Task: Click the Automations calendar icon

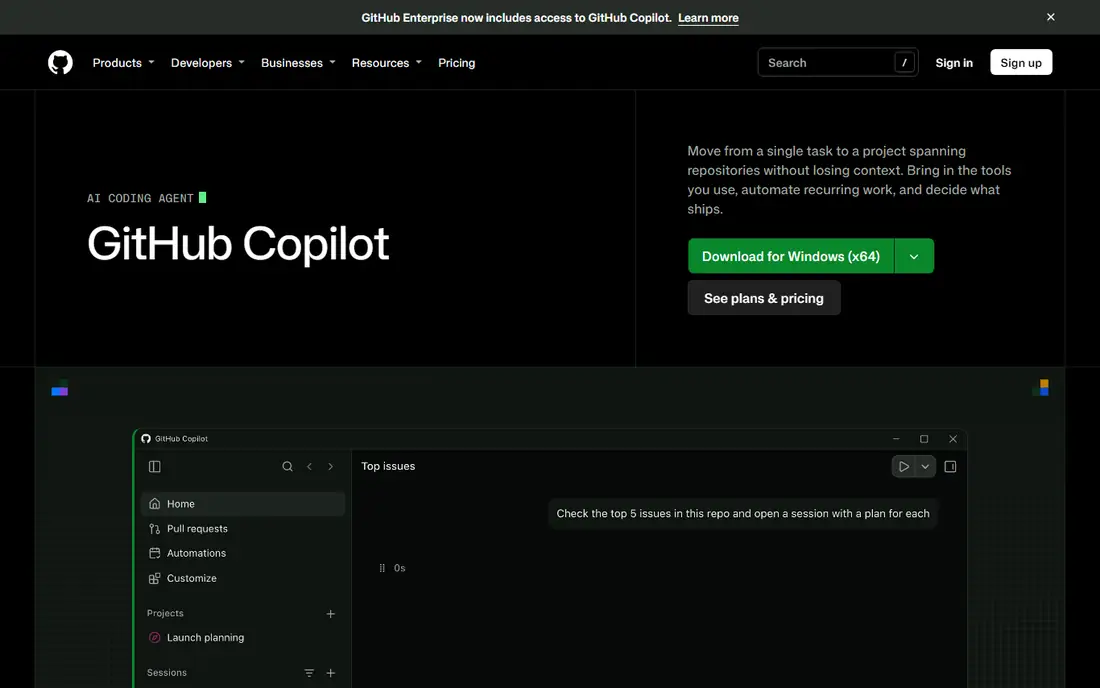Action: tap(154, 553)
